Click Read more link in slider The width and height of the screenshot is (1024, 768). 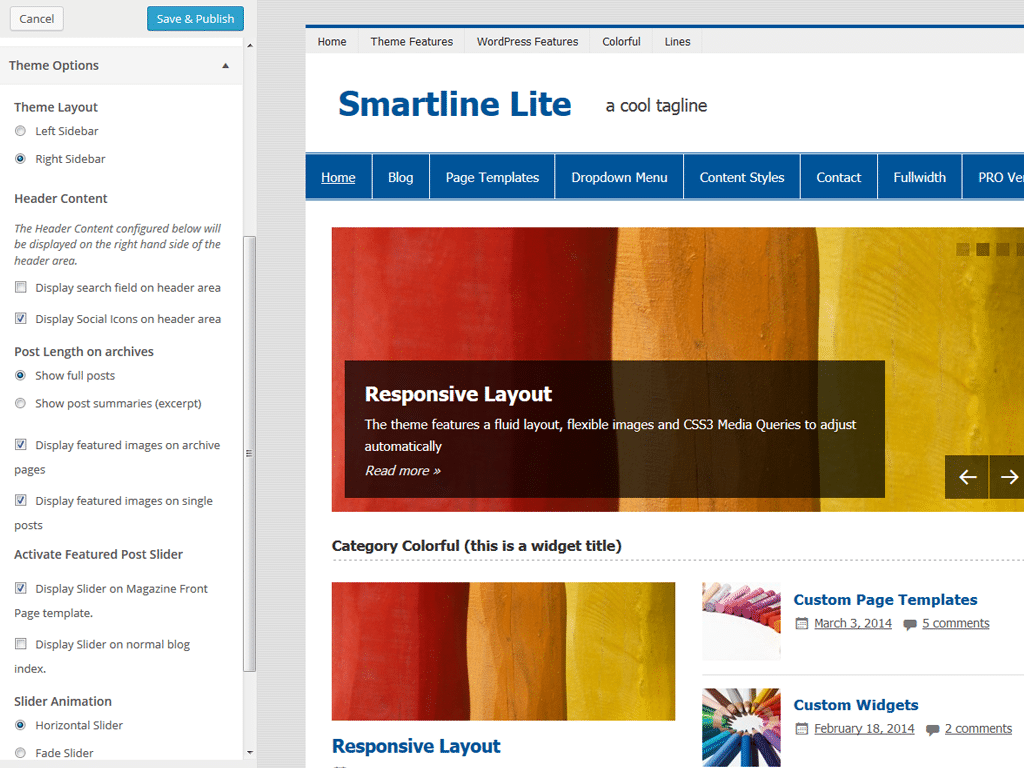(402, 471)
